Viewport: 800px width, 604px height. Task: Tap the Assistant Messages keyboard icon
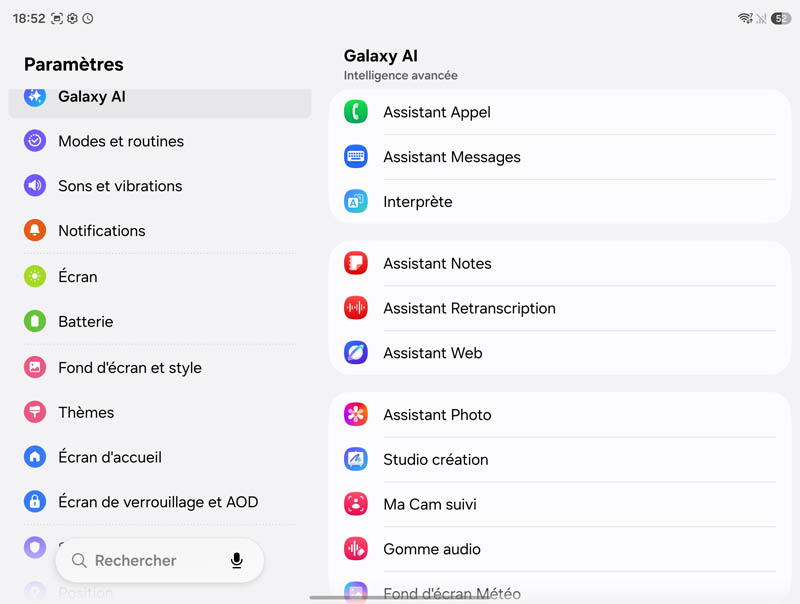pos(356,157)
